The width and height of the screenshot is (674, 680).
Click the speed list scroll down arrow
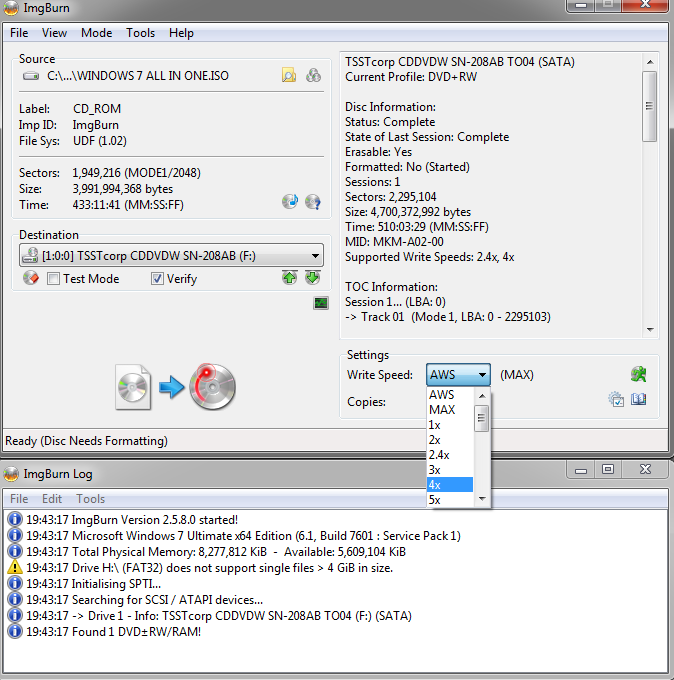tap(482, 499)
